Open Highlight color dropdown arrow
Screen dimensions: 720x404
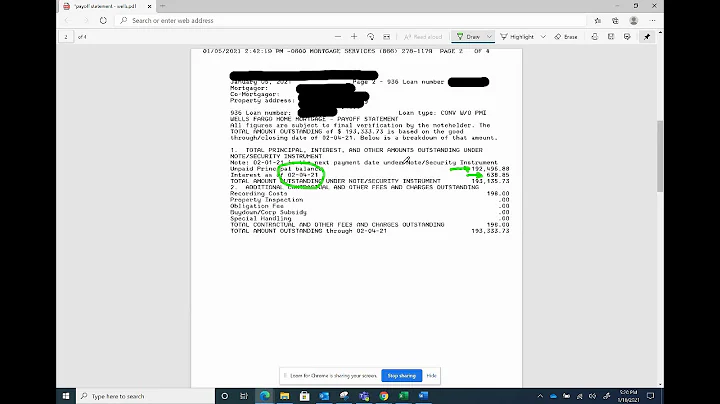[543, 37]
